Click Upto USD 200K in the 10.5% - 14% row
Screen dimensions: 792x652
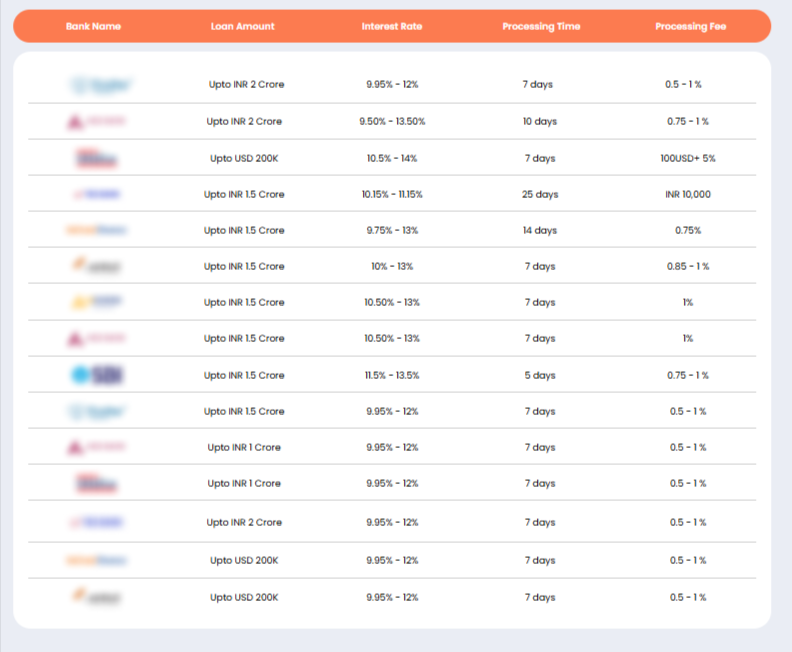click(x=244, y=158)
